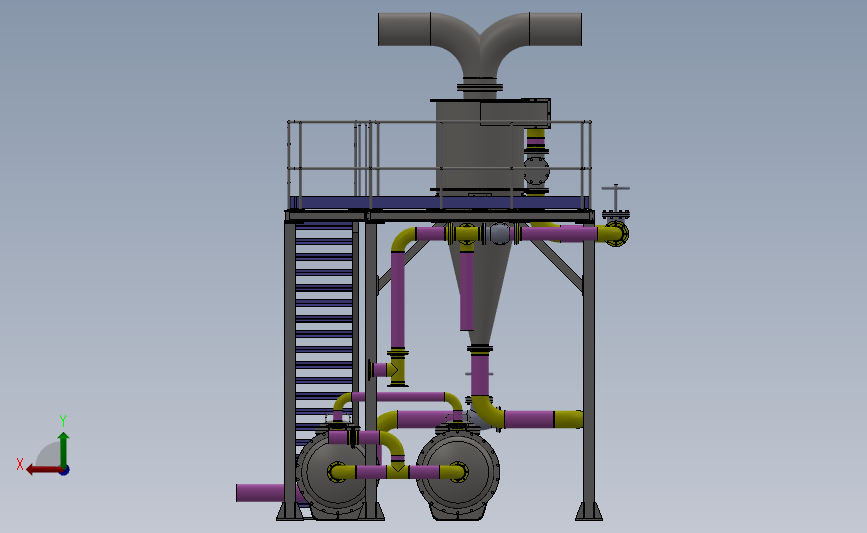Click the 'X' axis label
Image resolution: width=867 pixels, height=533 pixels.
(x=20, y=464)
